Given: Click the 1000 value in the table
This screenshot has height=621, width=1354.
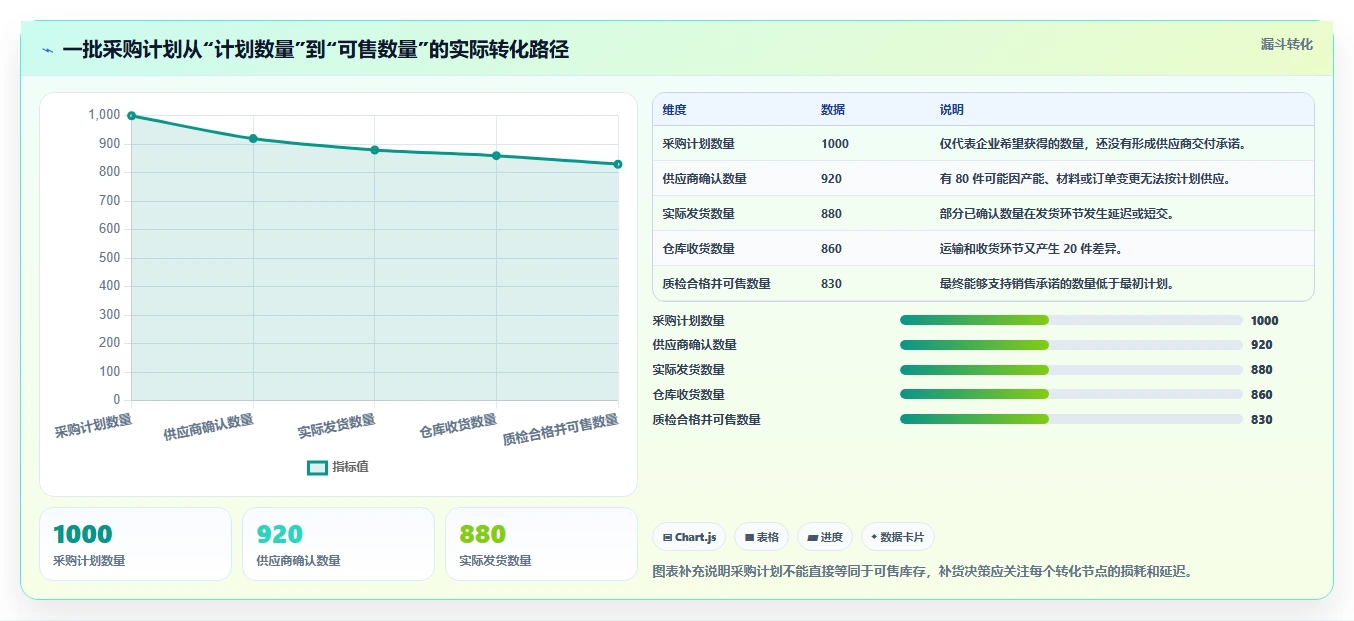Looking at the screenshot, I should [x=835, y=144].
